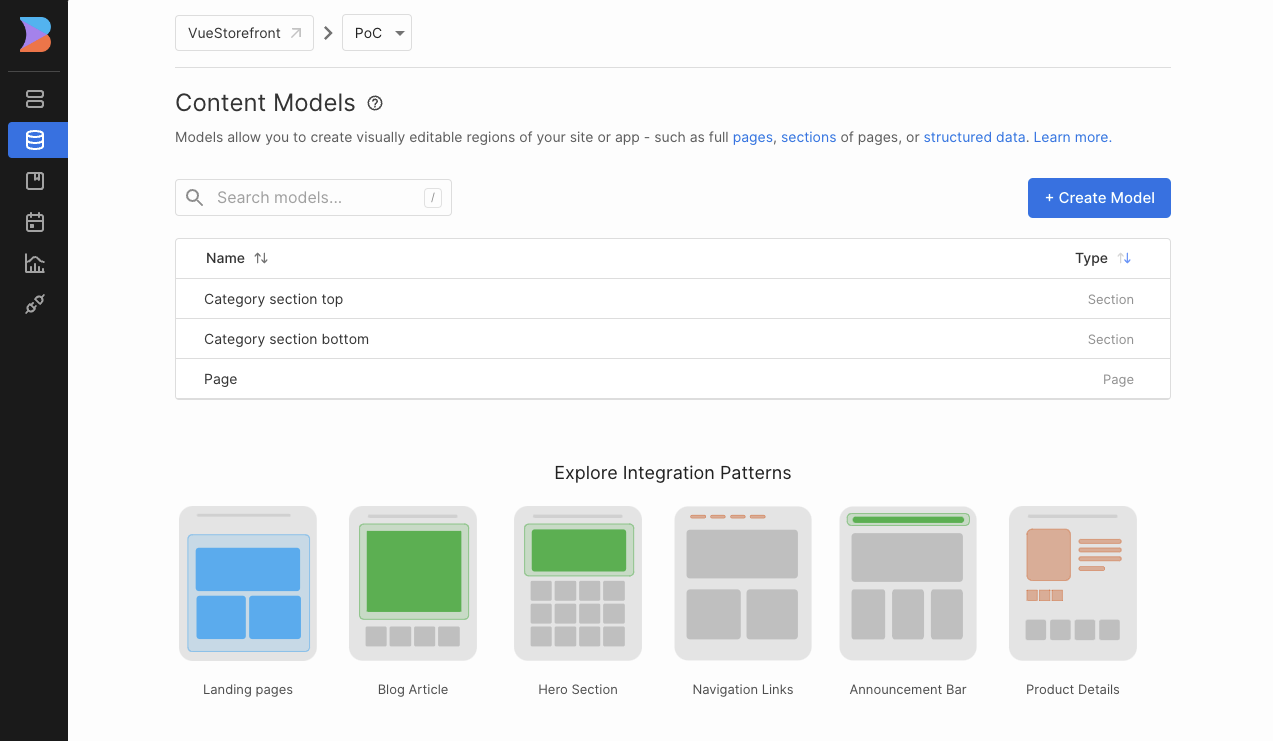
Task: Follow the structured data link
Action: click(x=974, y=137)
